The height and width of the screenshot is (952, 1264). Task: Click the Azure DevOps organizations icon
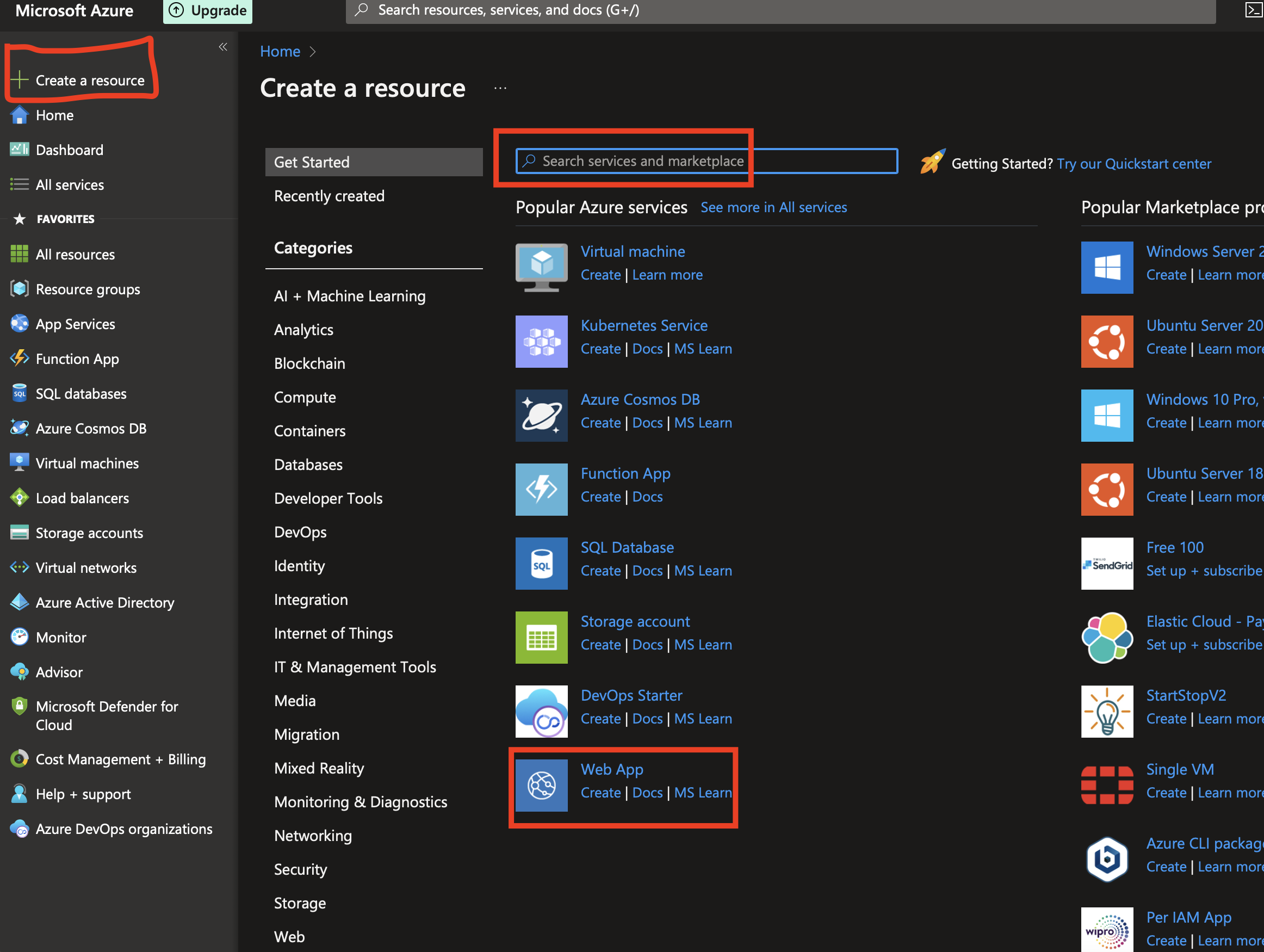tap(20, 829)
